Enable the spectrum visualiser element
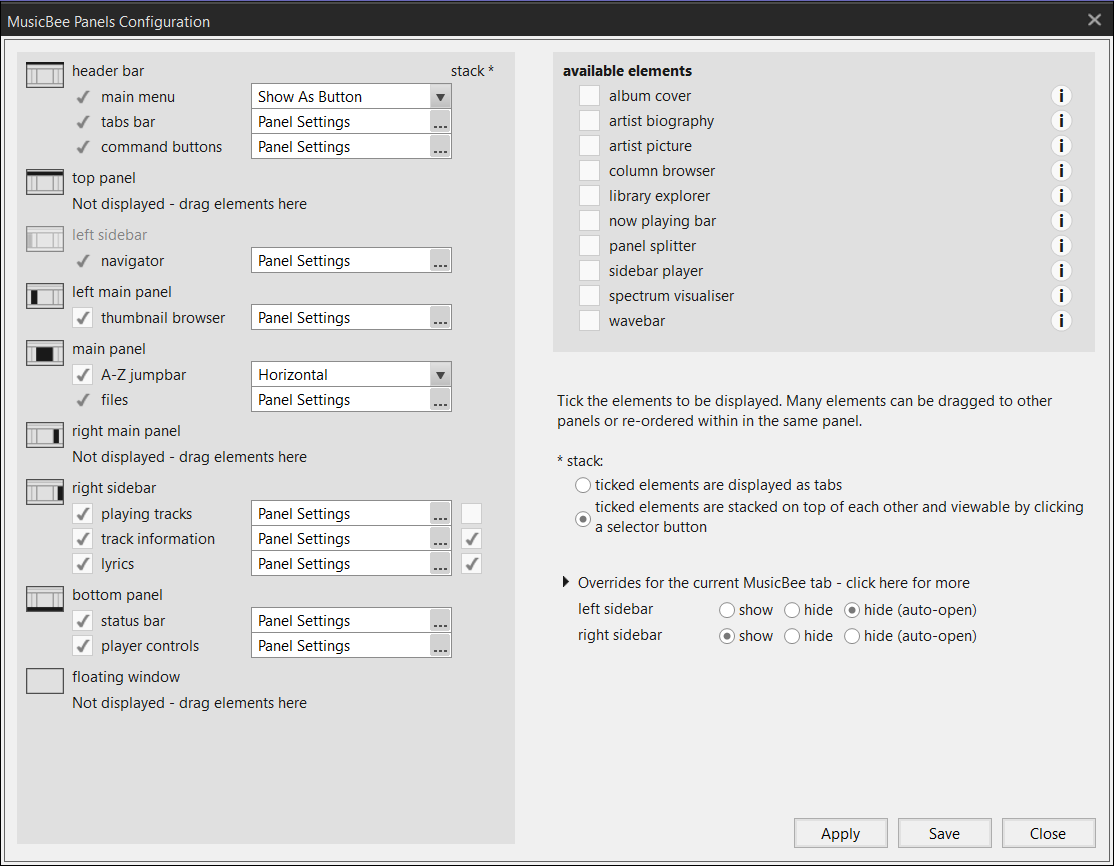 pos(589,296)
